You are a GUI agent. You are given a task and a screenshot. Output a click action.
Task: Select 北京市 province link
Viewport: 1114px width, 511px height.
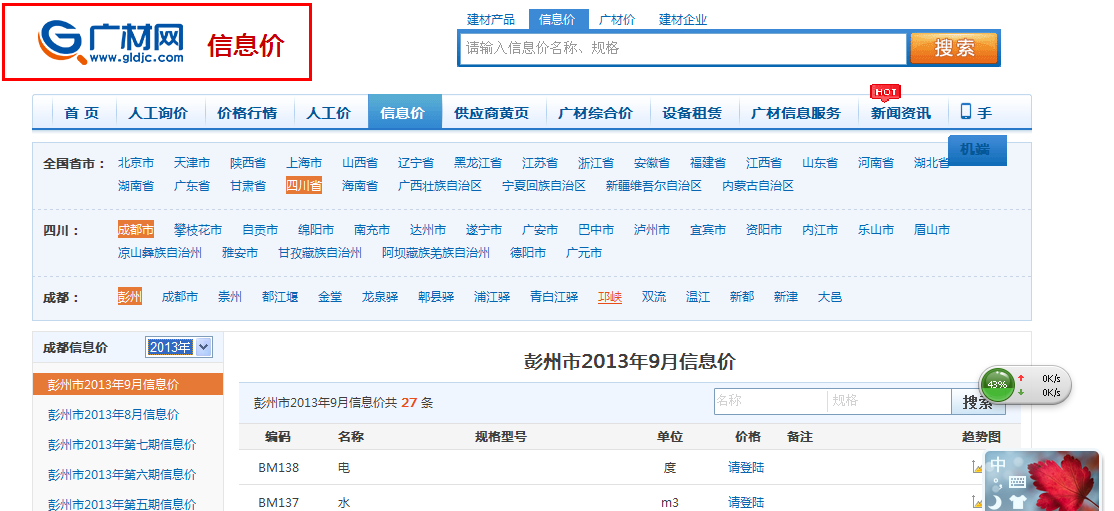point(136,163)
